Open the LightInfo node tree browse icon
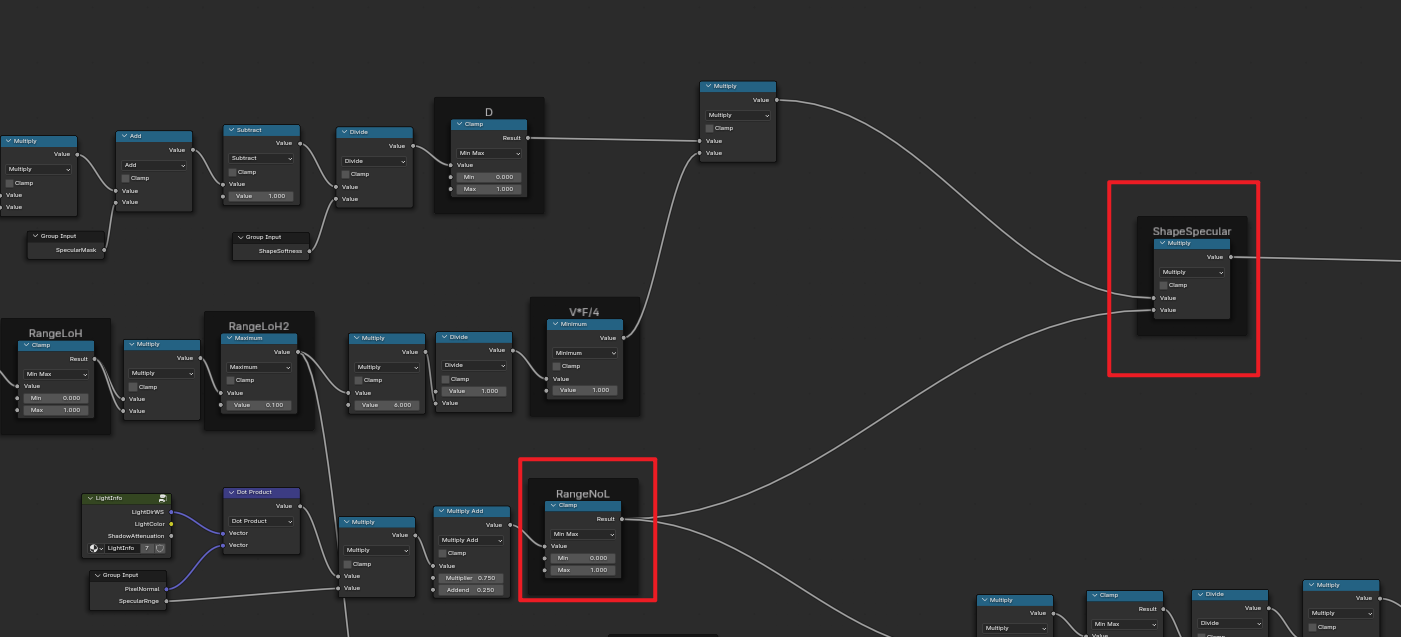Image resolution: width=1401 pixels, height=637 pixels. click(x=96, y=548)
